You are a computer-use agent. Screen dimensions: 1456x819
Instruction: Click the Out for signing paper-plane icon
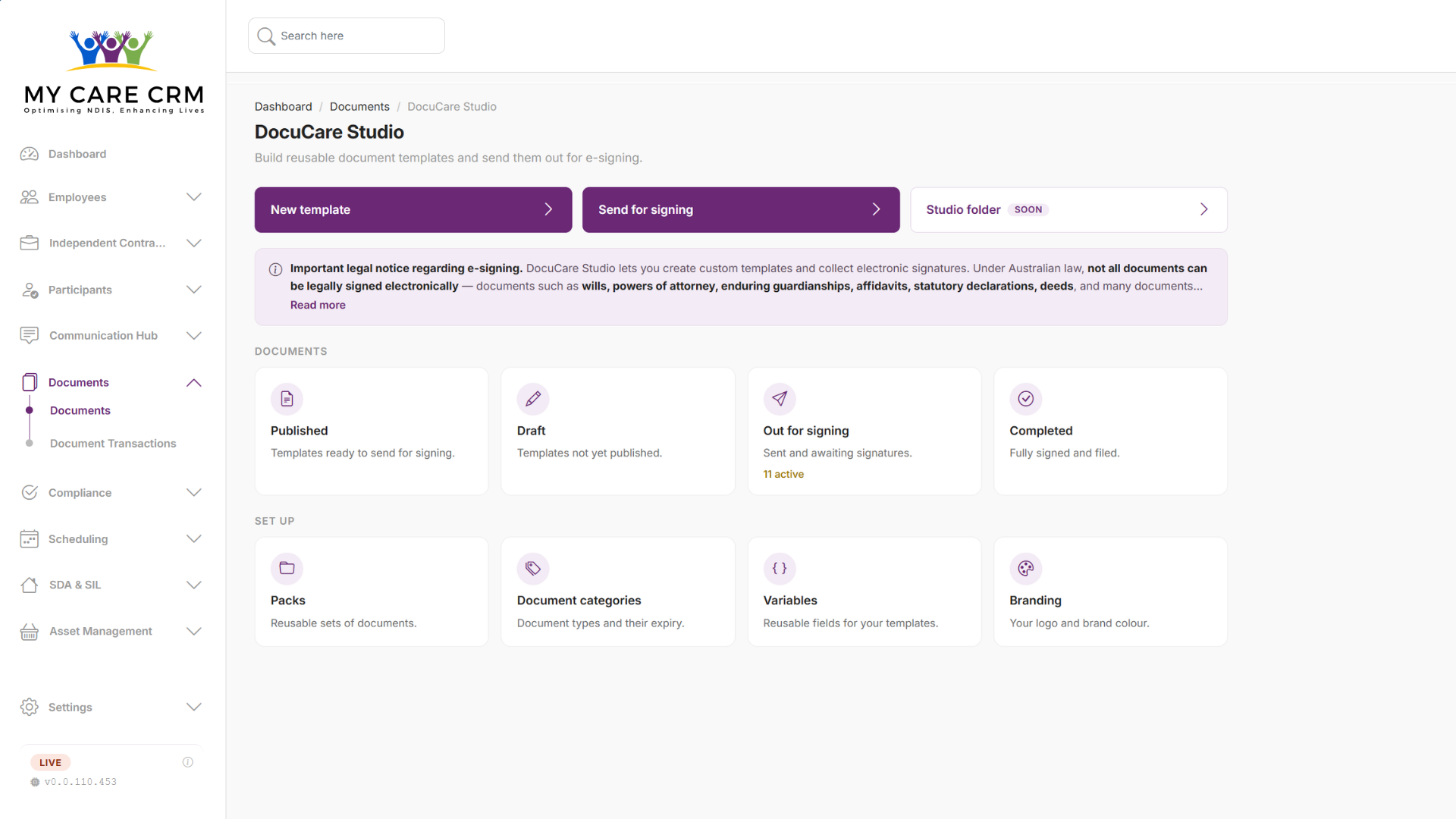(x=780, y=399)
